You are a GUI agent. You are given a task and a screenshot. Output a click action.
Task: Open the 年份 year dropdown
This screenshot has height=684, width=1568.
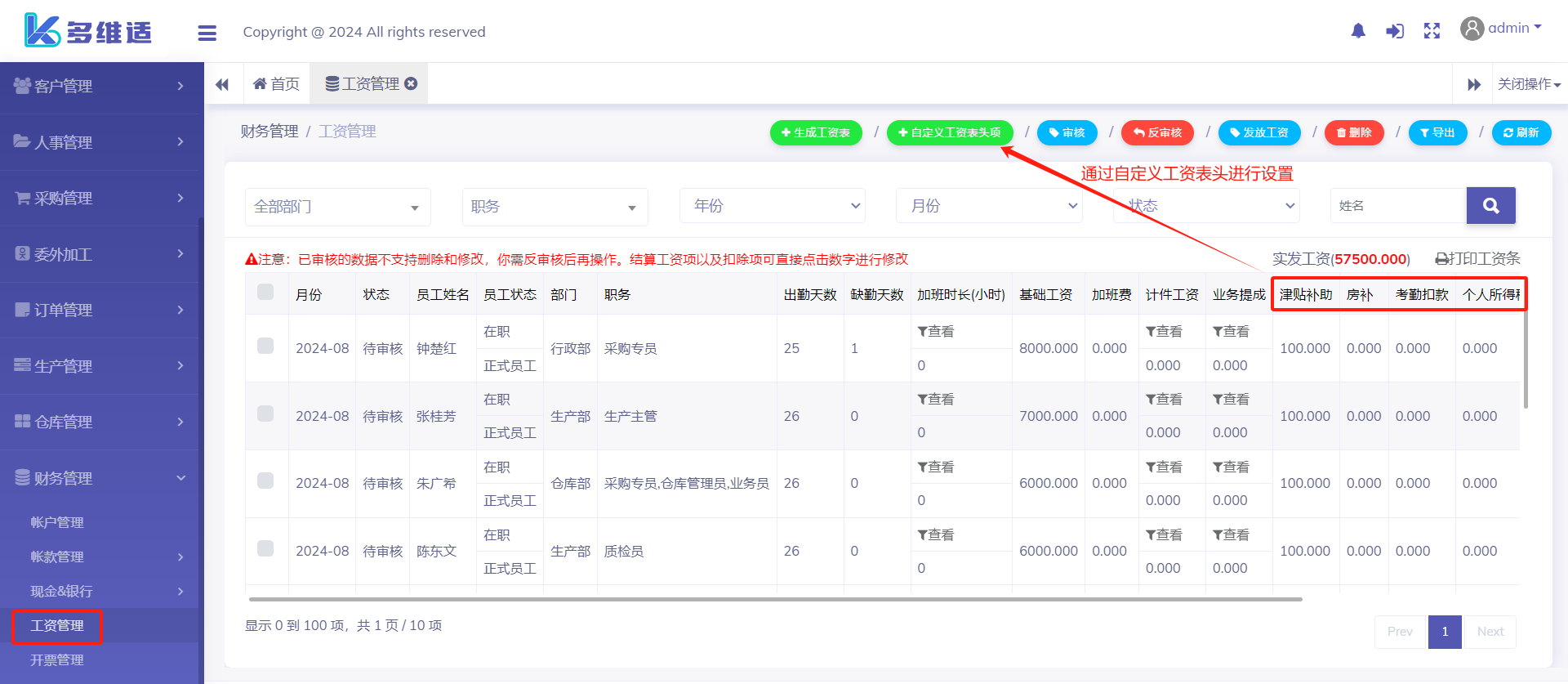tap(772, 206)
